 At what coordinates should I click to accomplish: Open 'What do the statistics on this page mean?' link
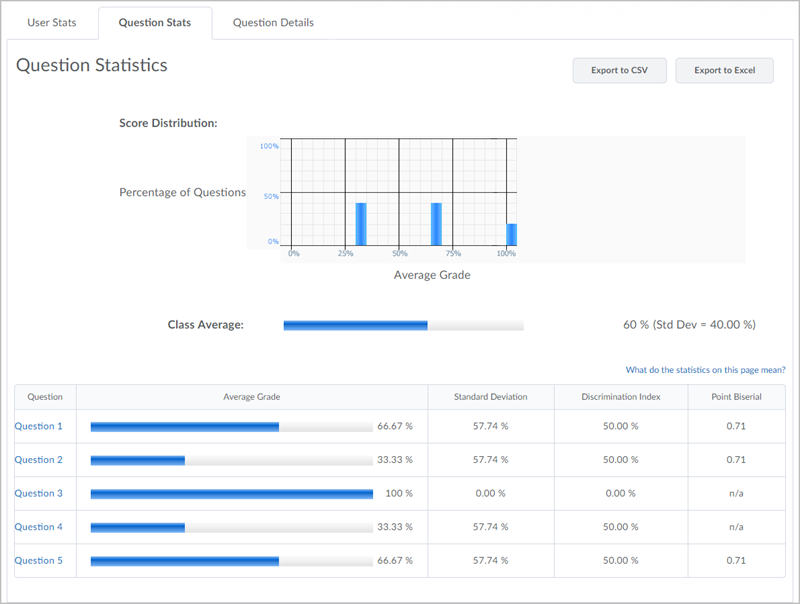[705, 370]
